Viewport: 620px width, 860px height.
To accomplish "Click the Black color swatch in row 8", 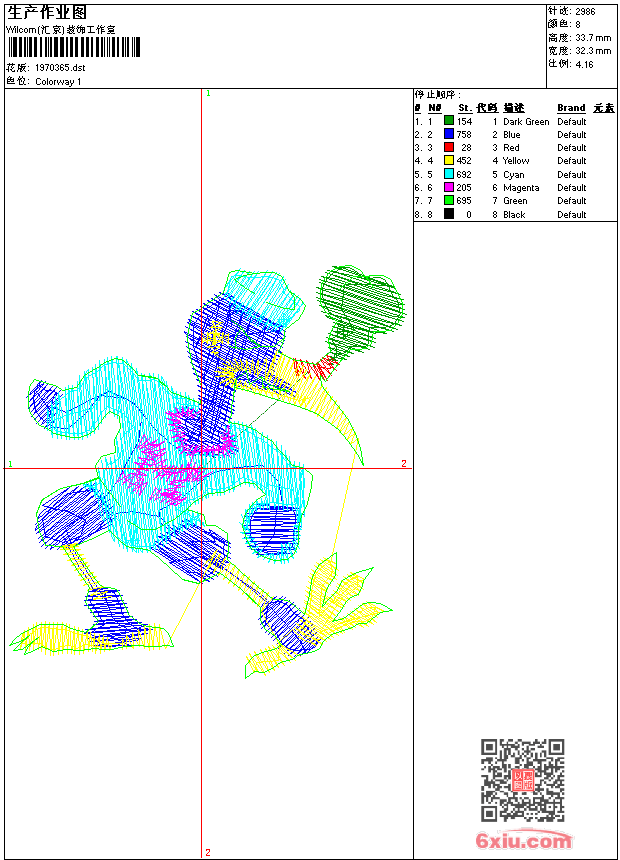I will [449, 214].
